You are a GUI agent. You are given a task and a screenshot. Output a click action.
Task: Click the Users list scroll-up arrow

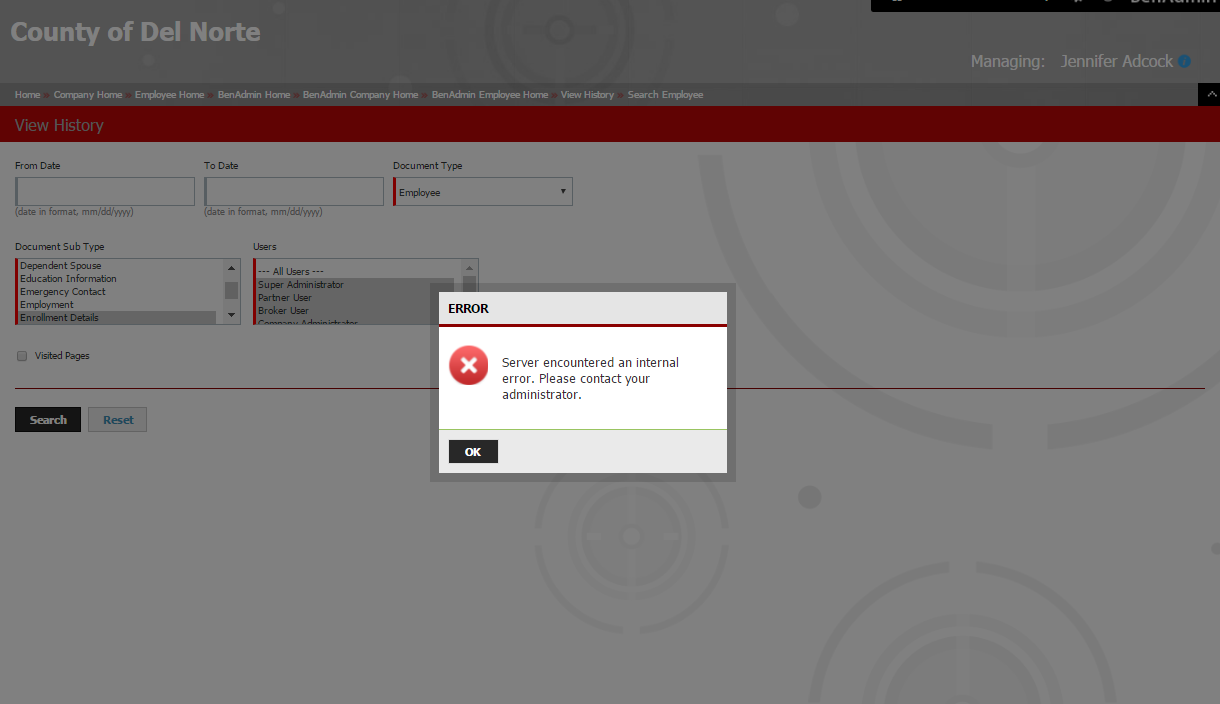click(x=469, y=267)
